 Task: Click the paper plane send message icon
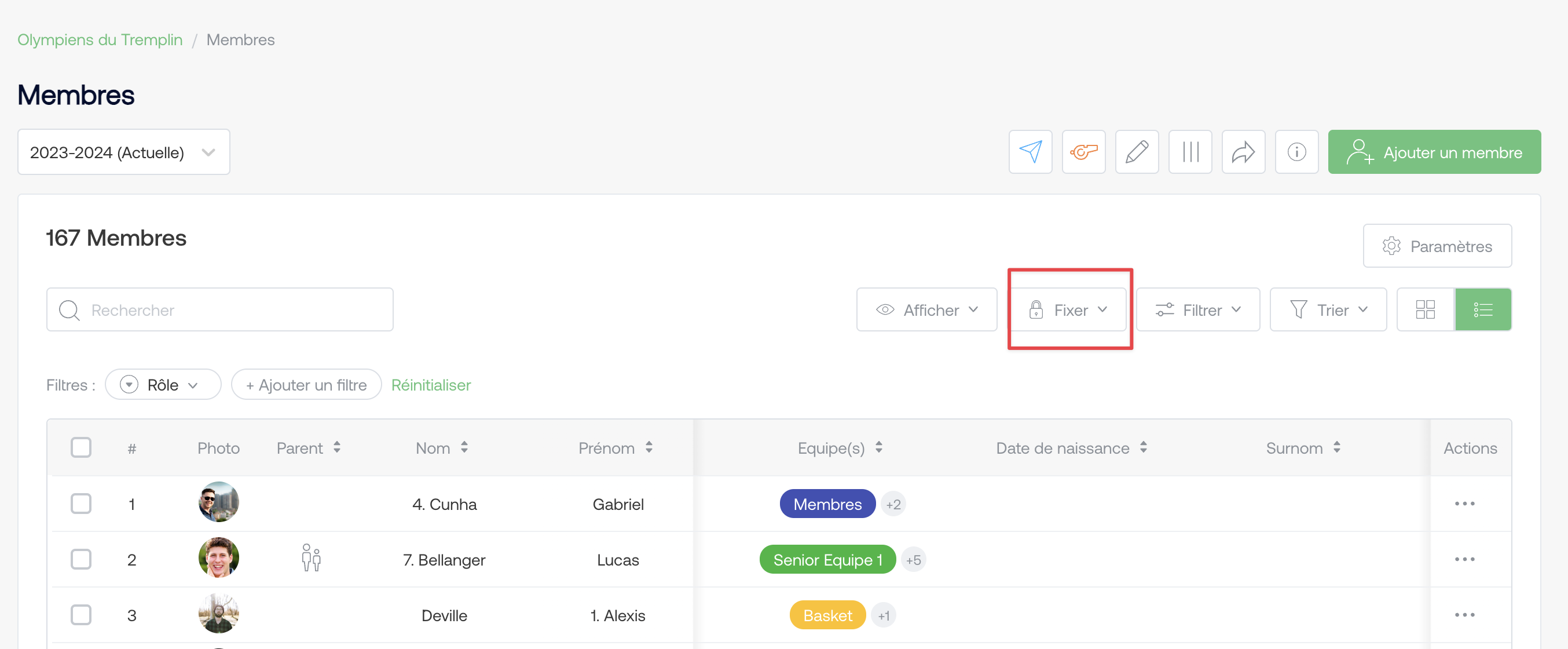(1030, 152)
